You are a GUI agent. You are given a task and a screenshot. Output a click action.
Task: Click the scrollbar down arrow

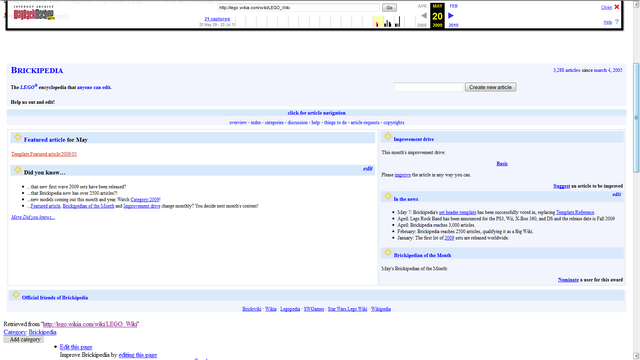636,356
